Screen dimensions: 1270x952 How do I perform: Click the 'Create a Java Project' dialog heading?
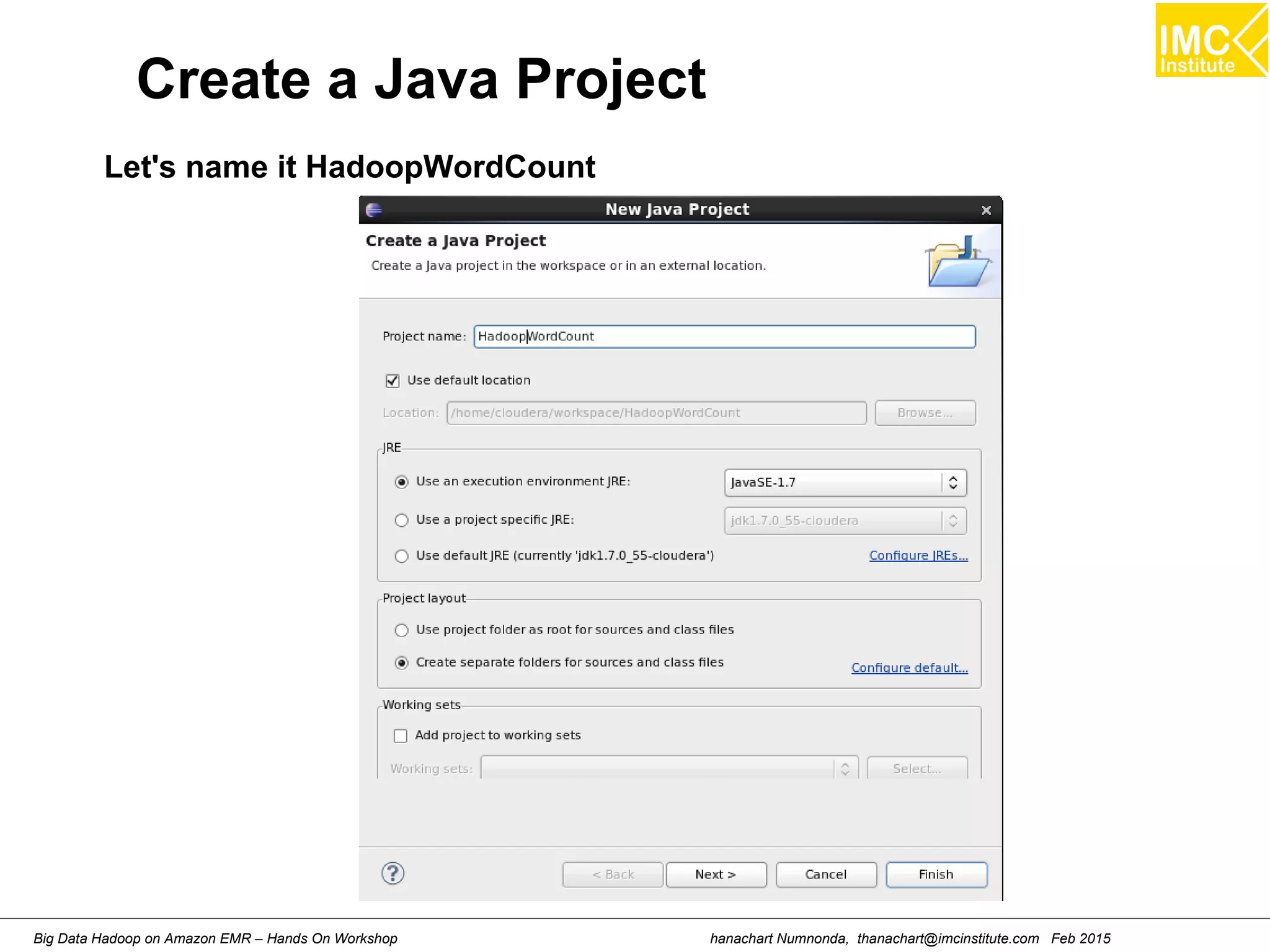click(456, 240)
